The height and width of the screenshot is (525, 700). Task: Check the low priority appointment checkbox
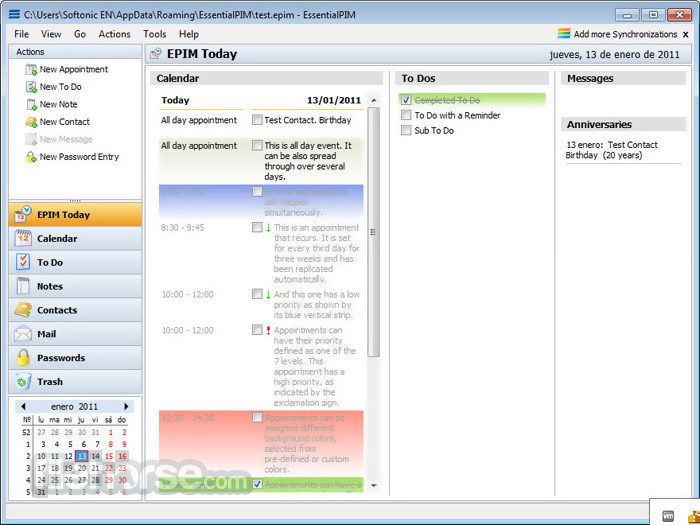pyautogui.click(x=257, y=294)
